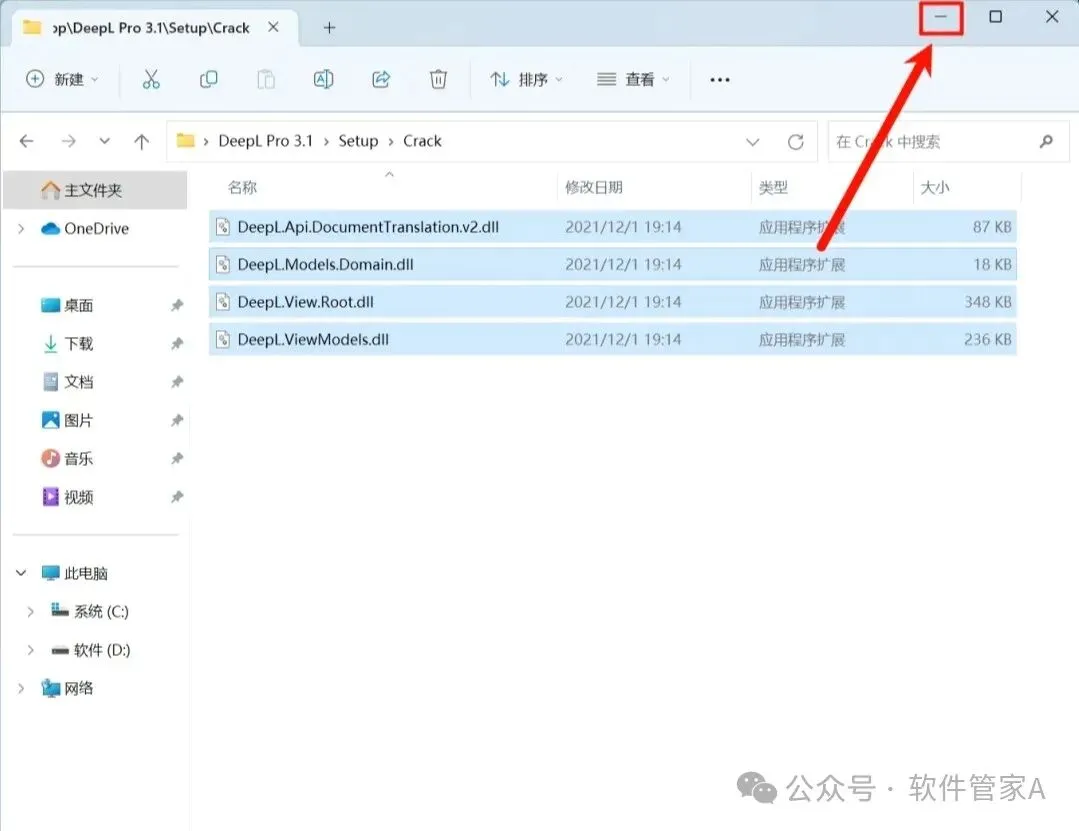Select DeepL.Models.Domain.dll file
1079x831 pixels.
coord(612,265)
